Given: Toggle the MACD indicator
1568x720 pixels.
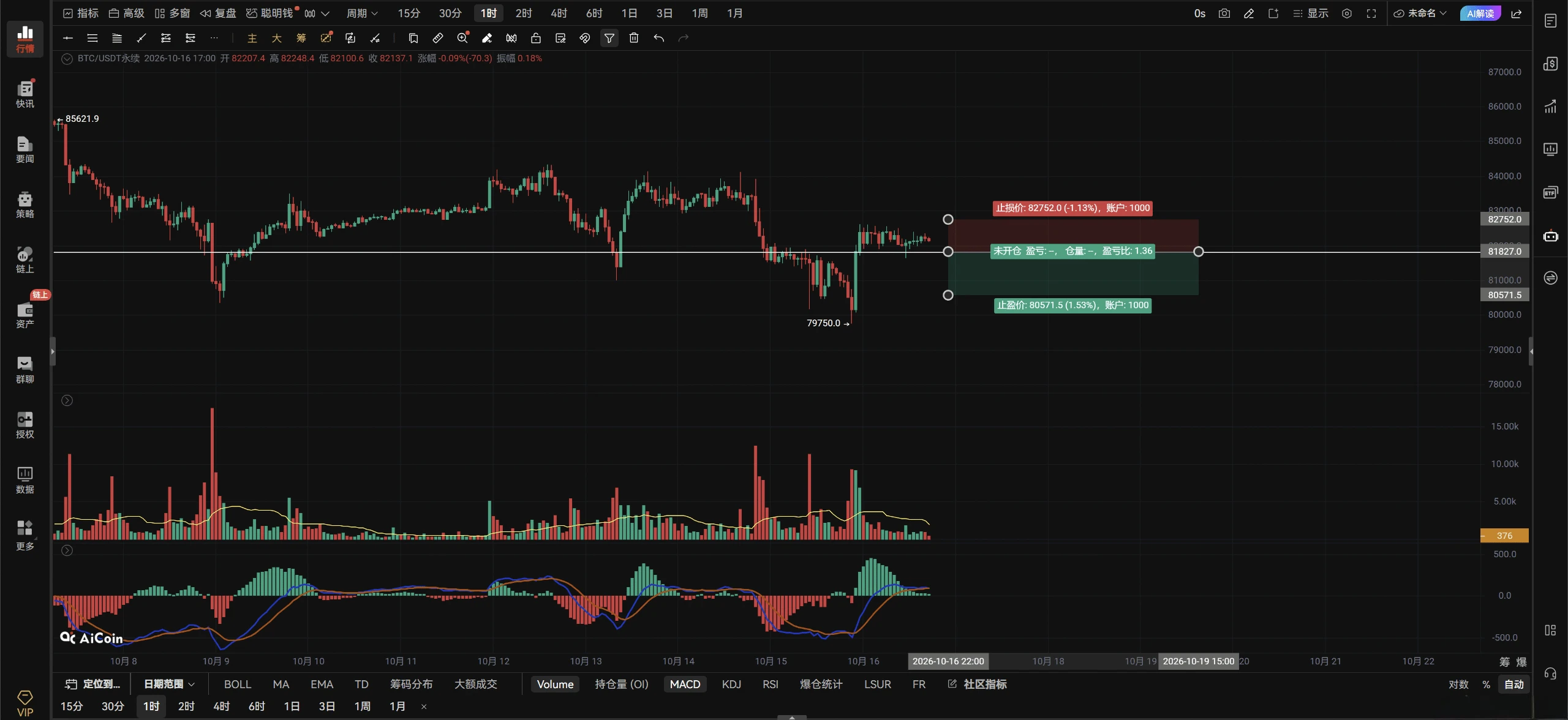Looking at the screenshot, I should click(685, 684).
